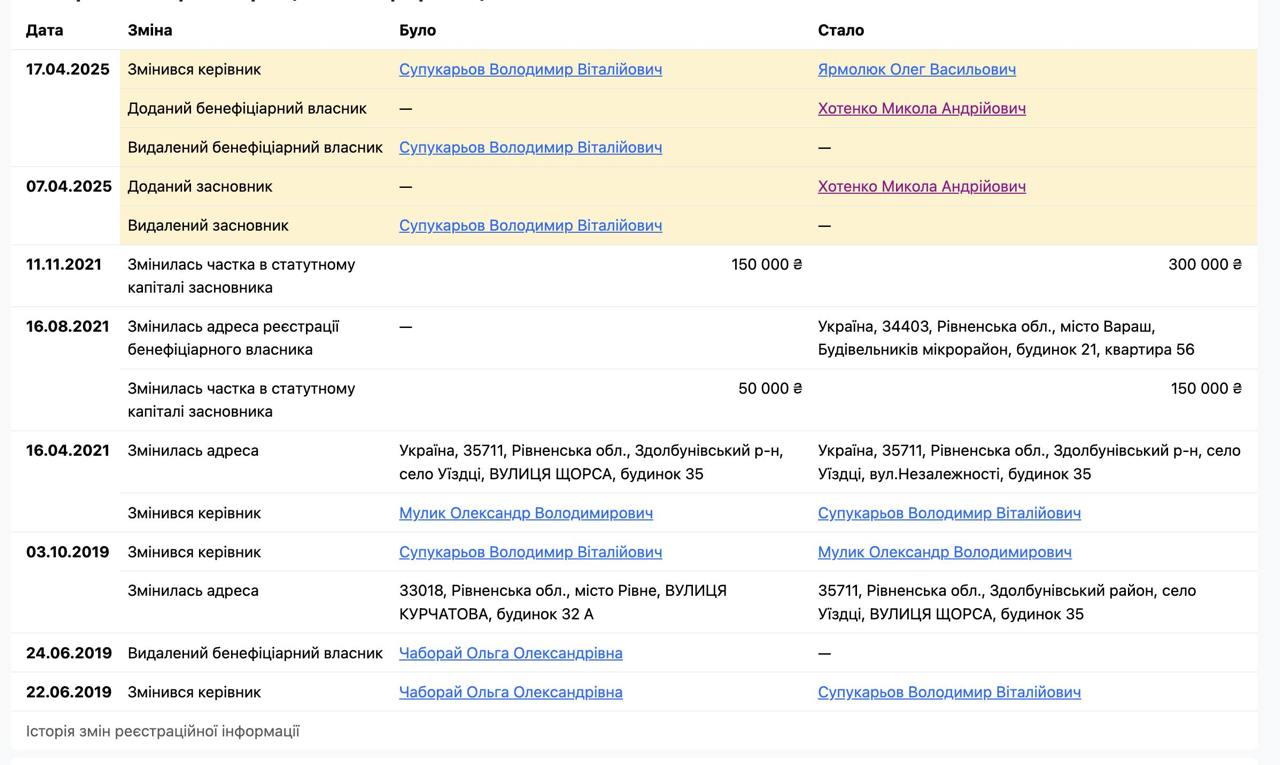
Task: Select date 11.11.2021
Action: click(64, 264)
